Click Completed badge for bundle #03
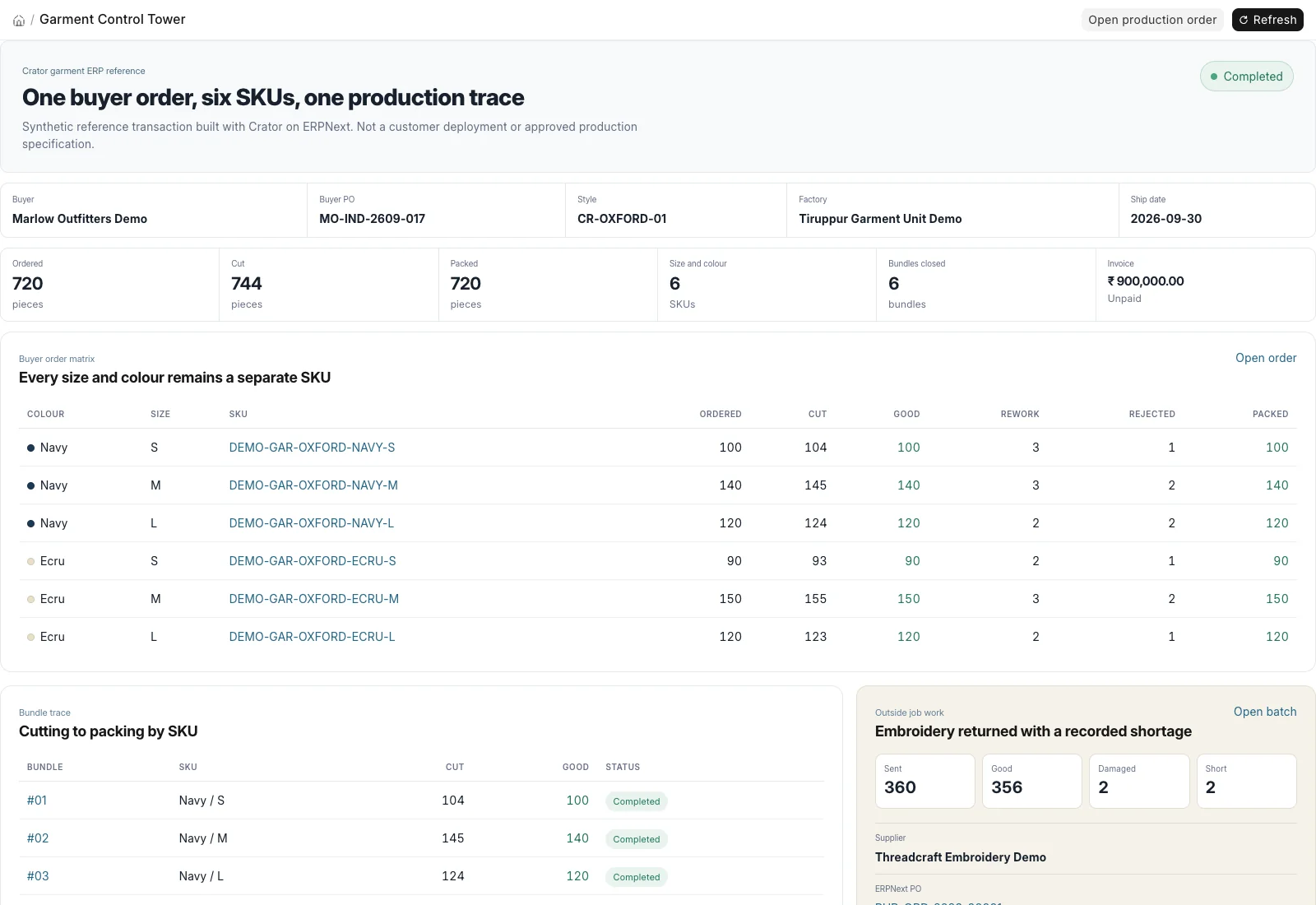The height and width of the screenshot is (905, 1316). (x=637, y=877)
